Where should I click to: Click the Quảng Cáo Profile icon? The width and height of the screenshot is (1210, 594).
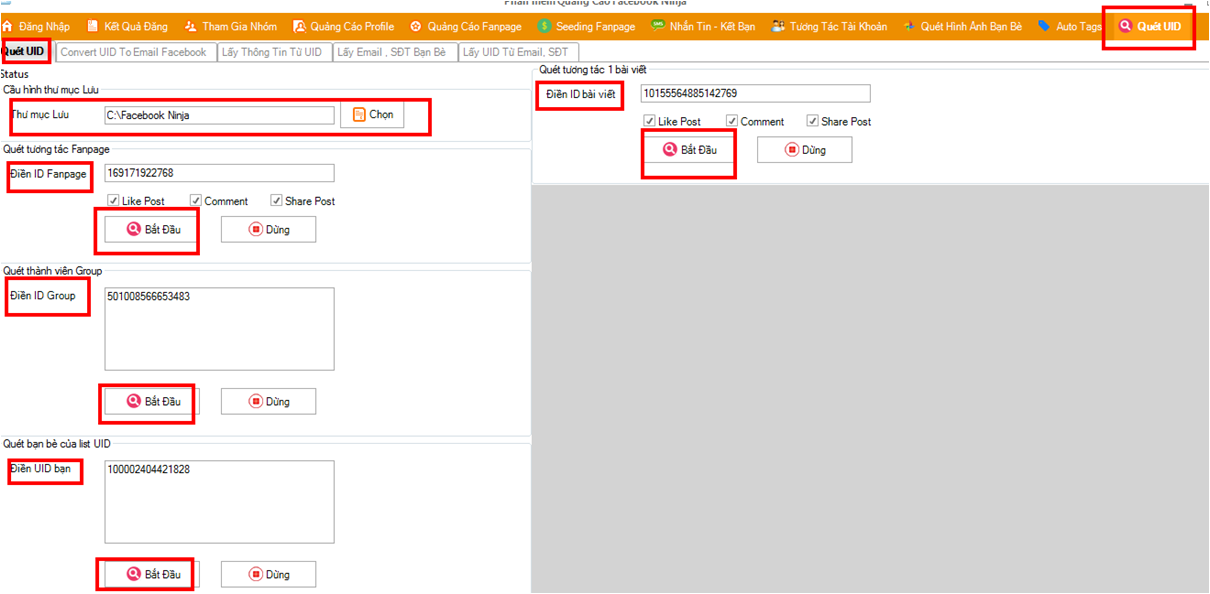(x=299, y=27)
